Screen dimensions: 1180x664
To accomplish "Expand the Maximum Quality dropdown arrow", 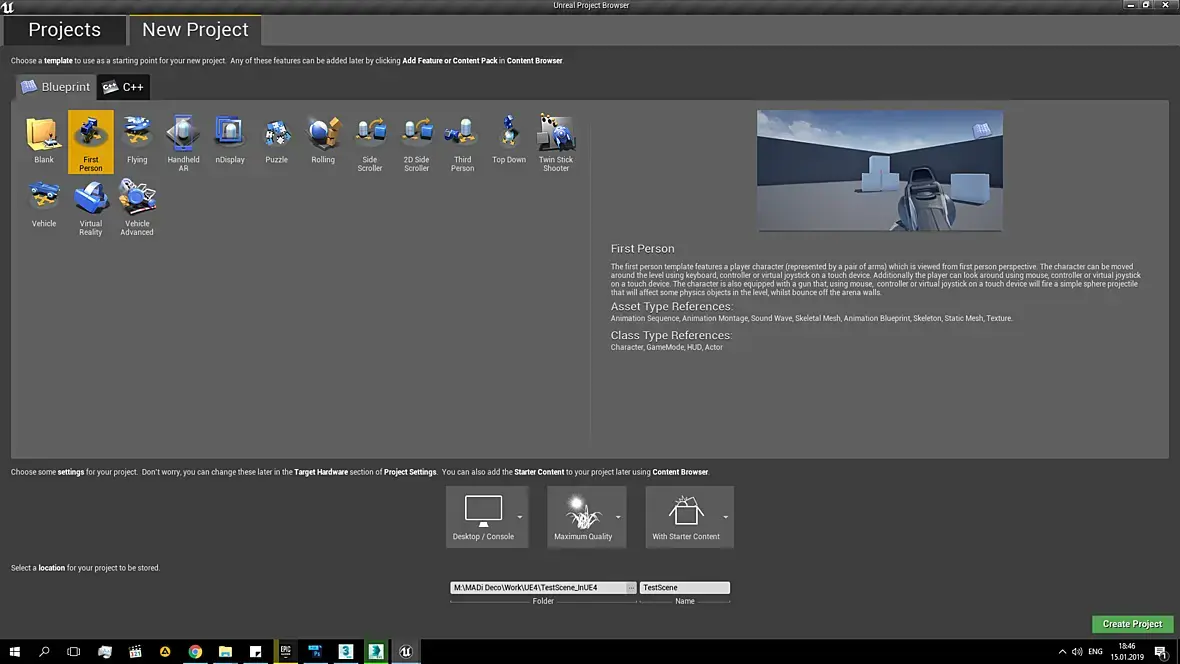I will click(x=619, y=517).
